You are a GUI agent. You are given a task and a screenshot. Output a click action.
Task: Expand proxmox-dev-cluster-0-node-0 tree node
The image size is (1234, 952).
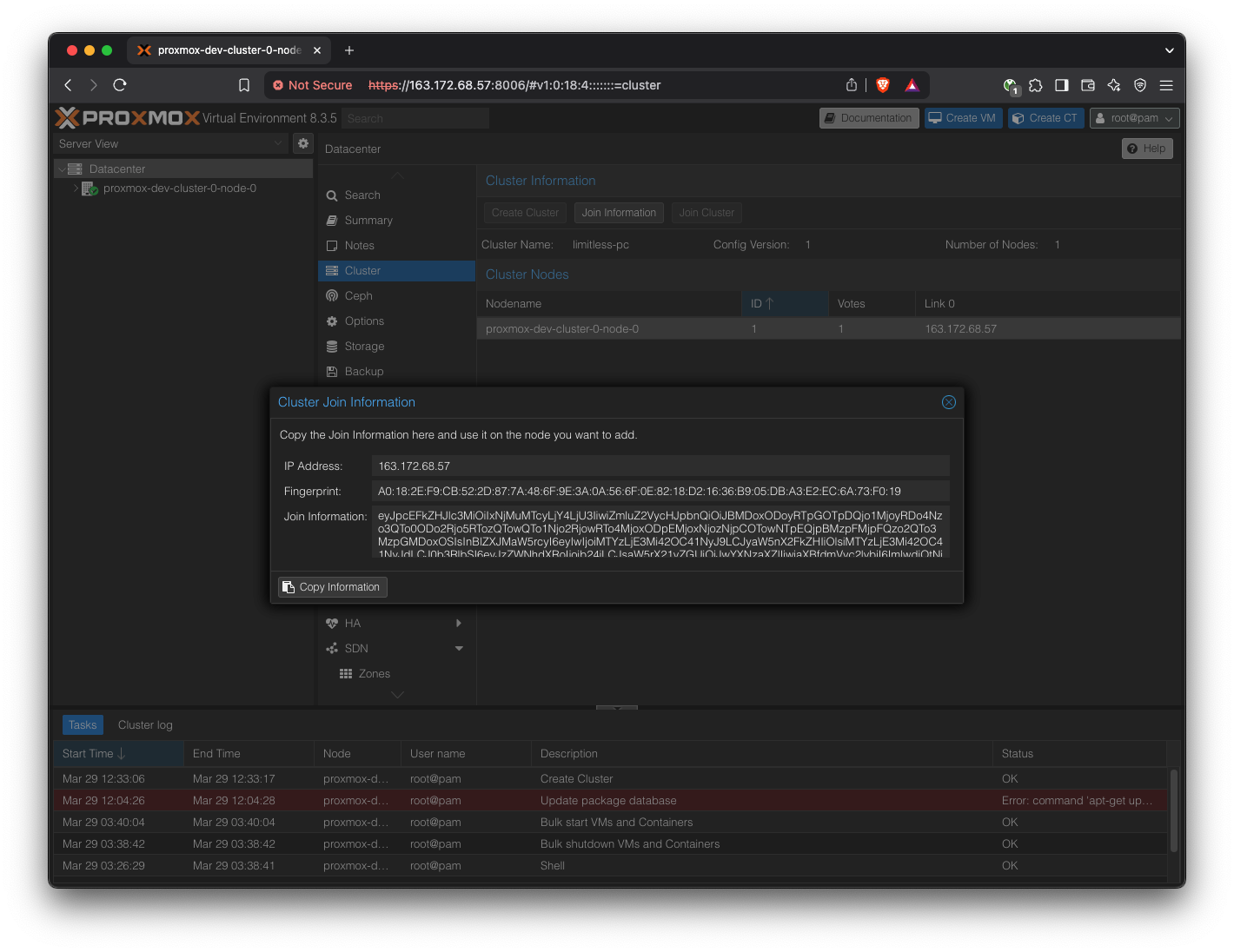point(76,188)
